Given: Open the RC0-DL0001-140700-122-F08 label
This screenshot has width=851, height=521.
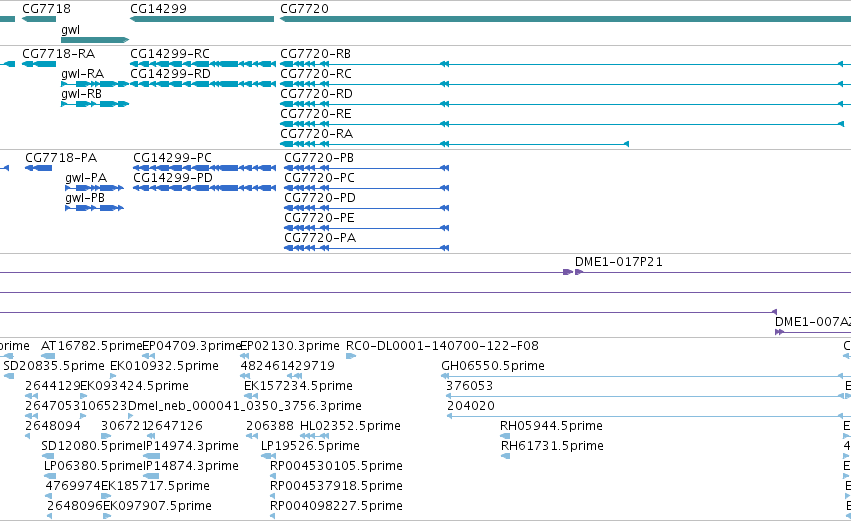Looking at the screenshot, I should [442, 346].
